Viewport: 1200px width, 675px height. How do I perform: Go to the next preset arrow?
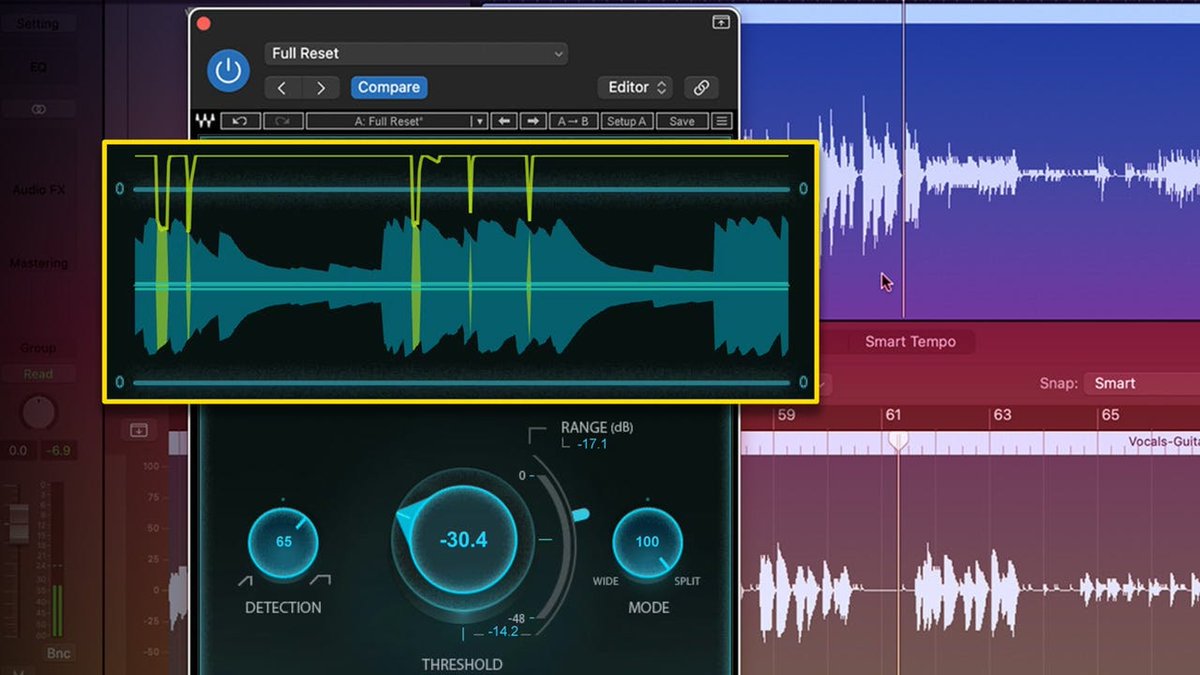pyautogui.click(x=320, y=88)
